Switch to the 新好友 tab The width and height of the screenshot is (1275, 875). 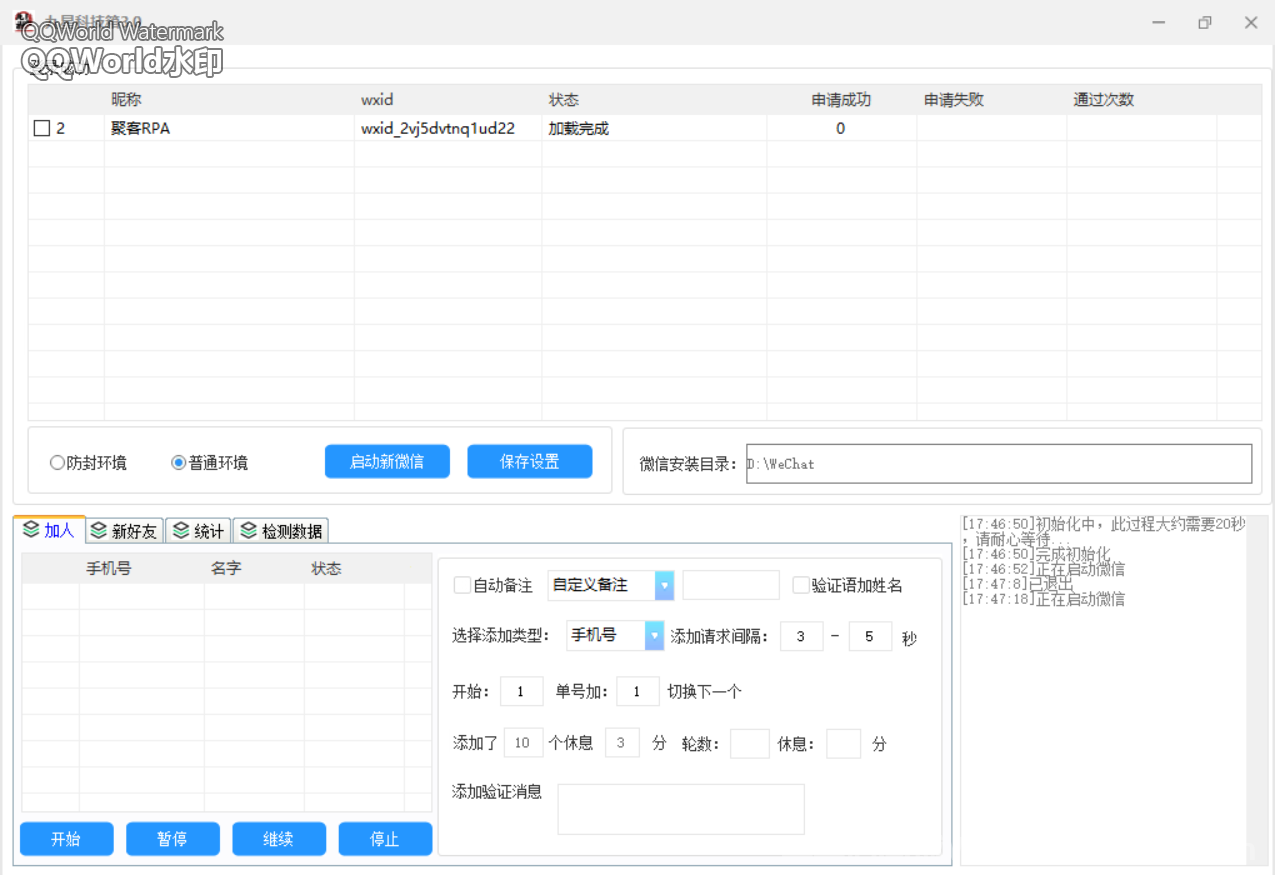[124, 531]
